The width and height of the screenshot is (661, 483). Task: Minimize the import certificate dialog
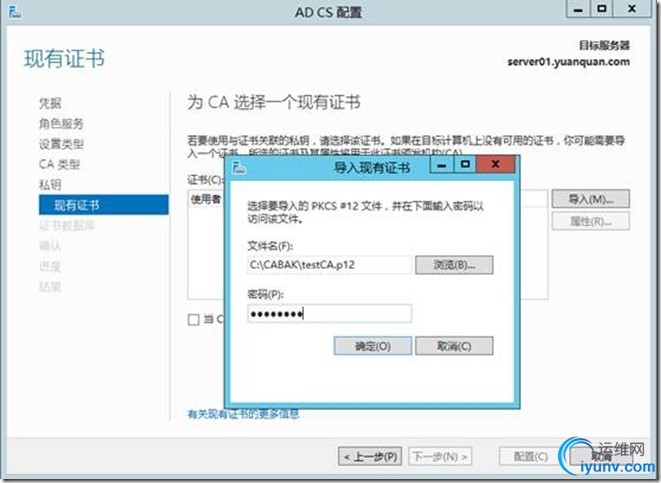click(441, 164)
